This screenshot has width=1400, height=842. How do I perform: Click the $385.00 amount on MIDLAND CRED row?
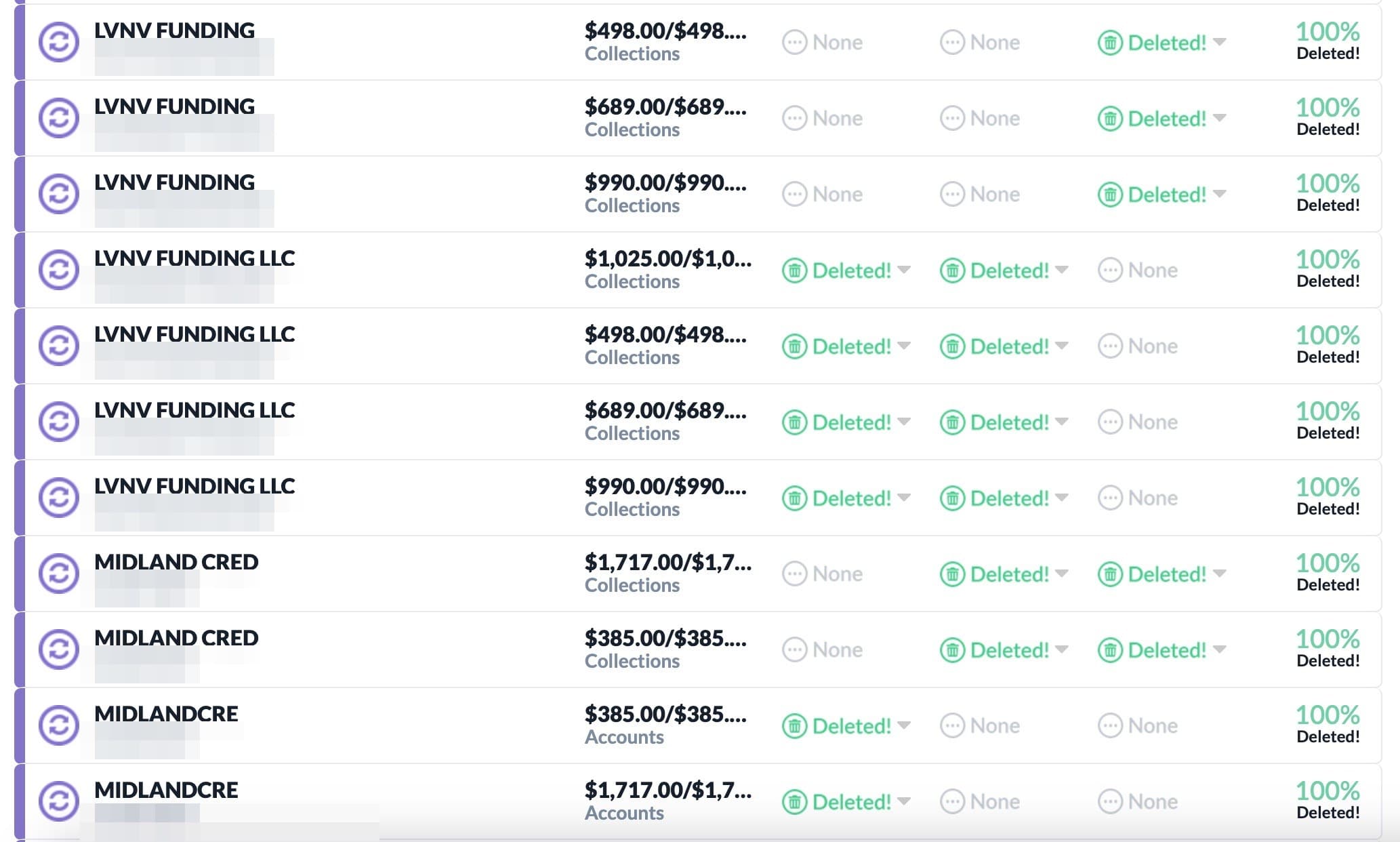(666, 638)
